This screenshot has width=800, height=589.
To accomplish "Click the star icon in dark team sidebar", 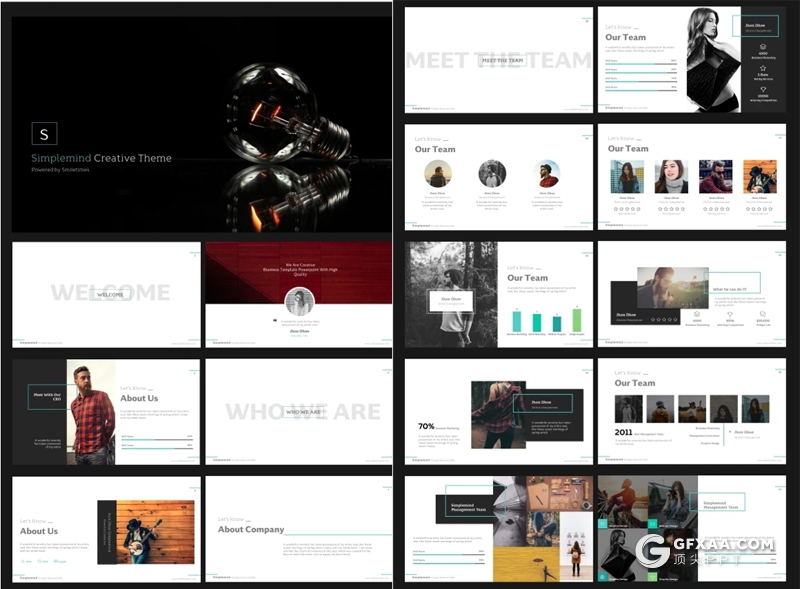I will (763, 67).
